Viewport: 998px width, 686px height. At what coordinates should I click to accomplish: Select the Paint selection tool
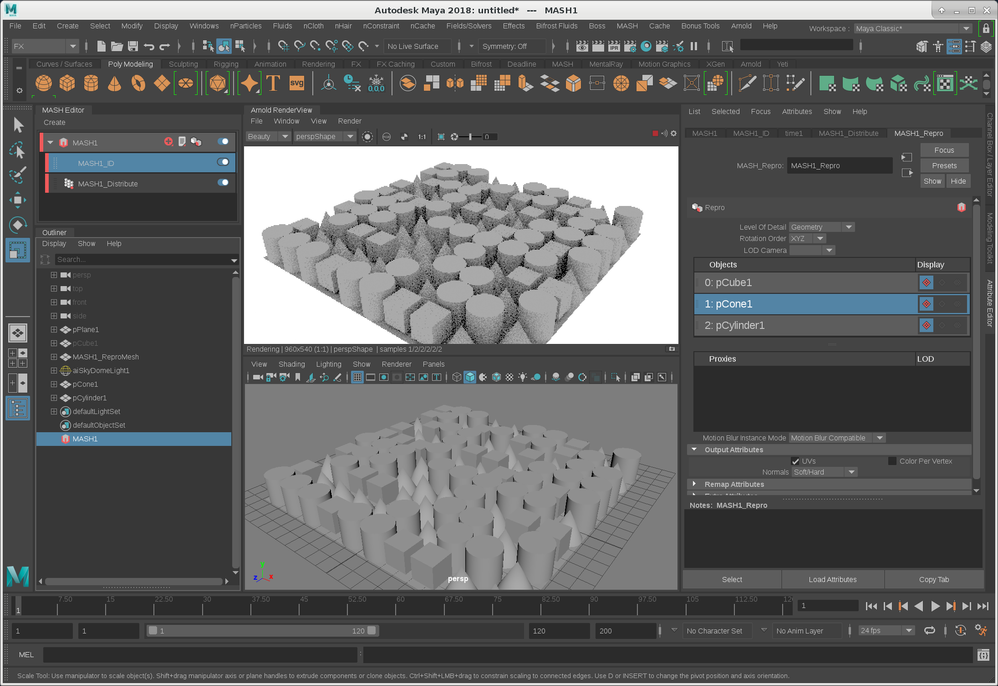[18, 174]
